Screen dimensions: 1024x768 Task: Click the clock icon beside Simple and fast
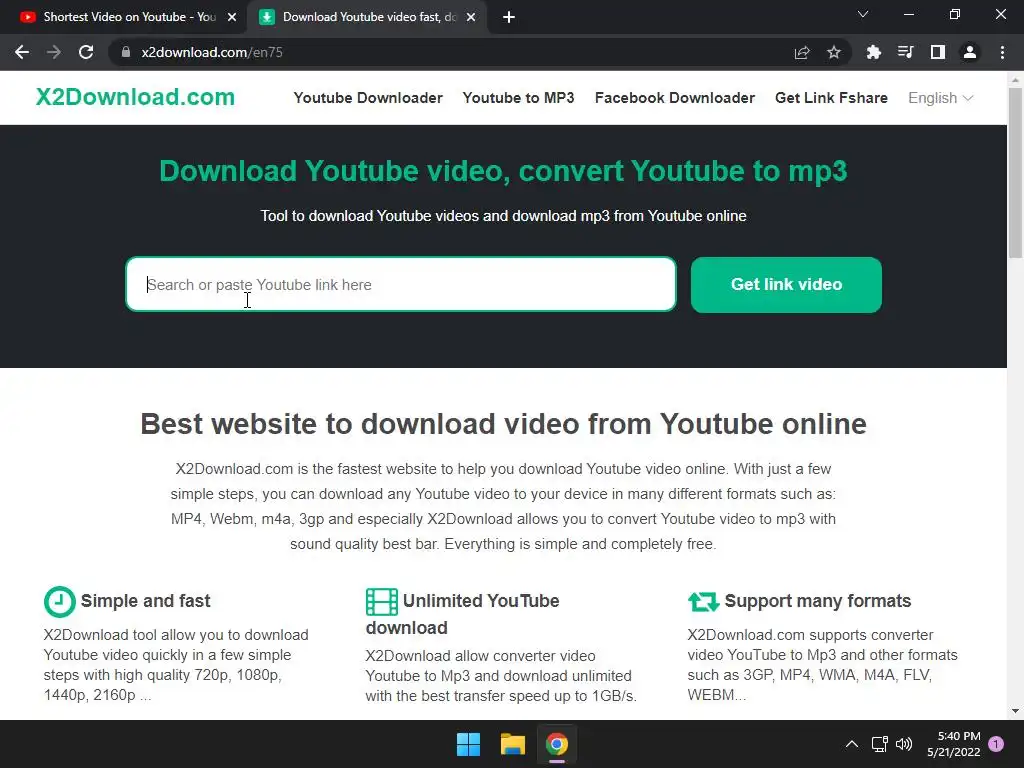point(59,601)
